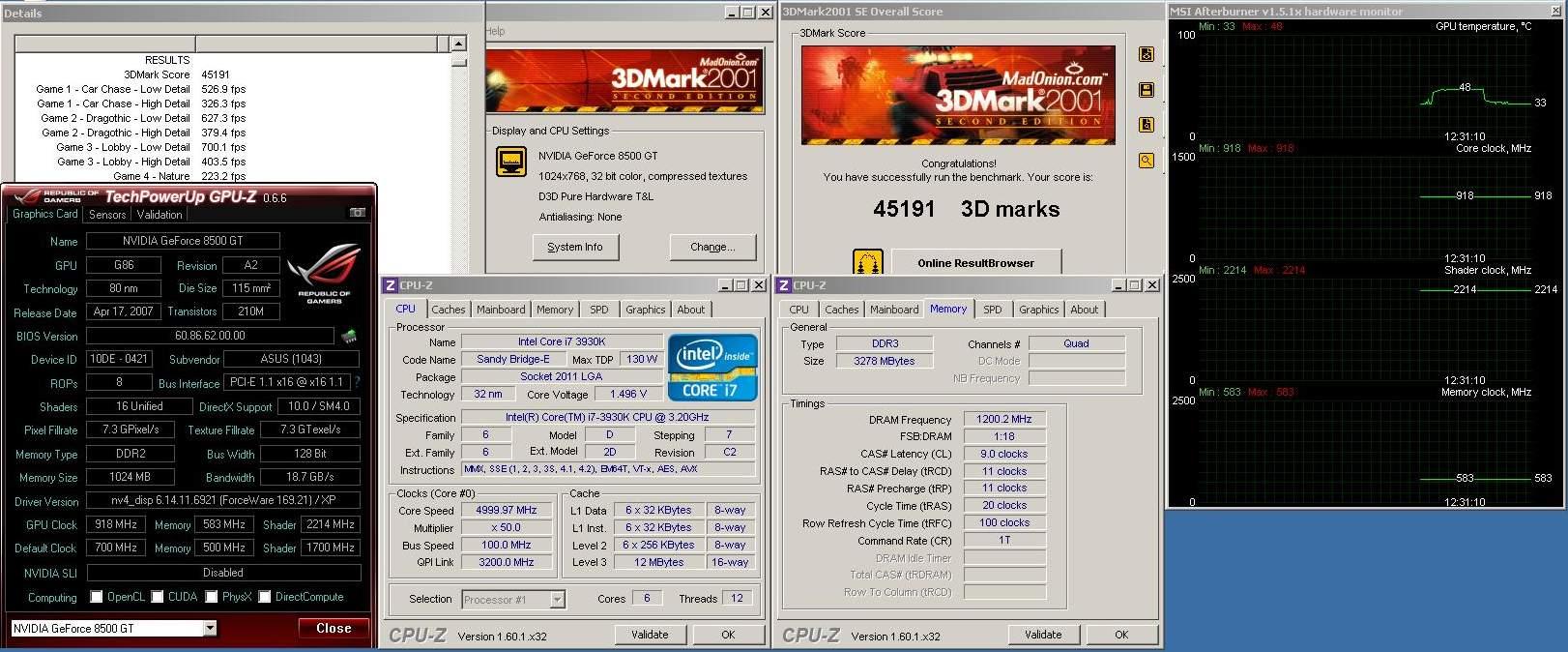Toggle the PhysX checkbox in GPU-Z
The height and width of the screenshot is (652, 1568).
click(x=211, y=597)
